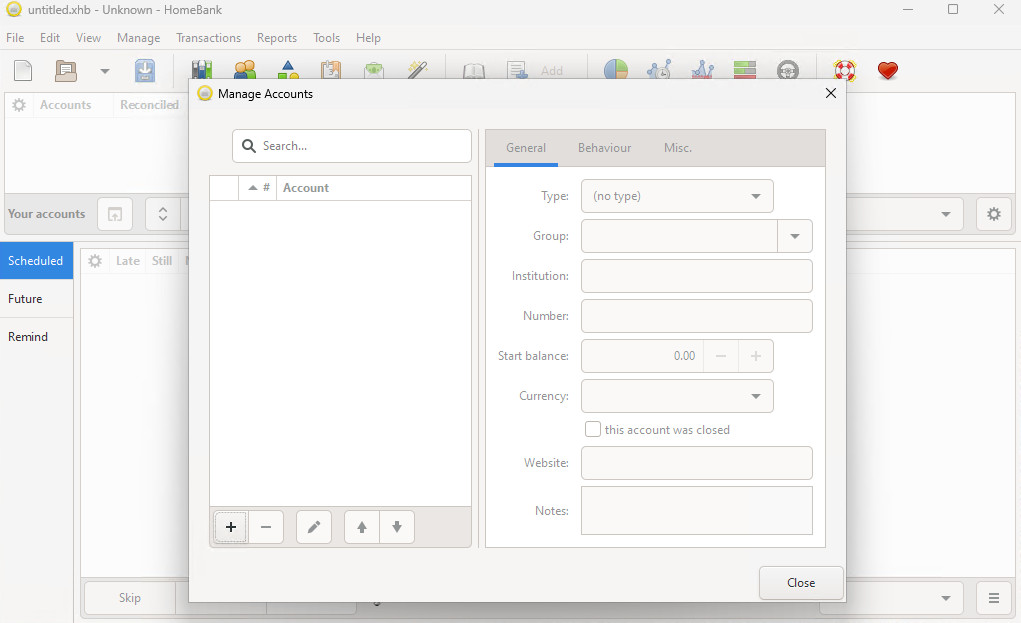
Task: Open hamburger menu at bottom right
Action: (x=994, y=598)
